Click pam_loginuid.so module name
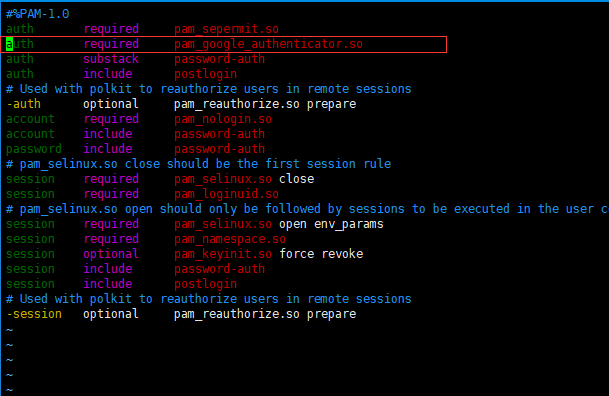 tap(226, 194)
